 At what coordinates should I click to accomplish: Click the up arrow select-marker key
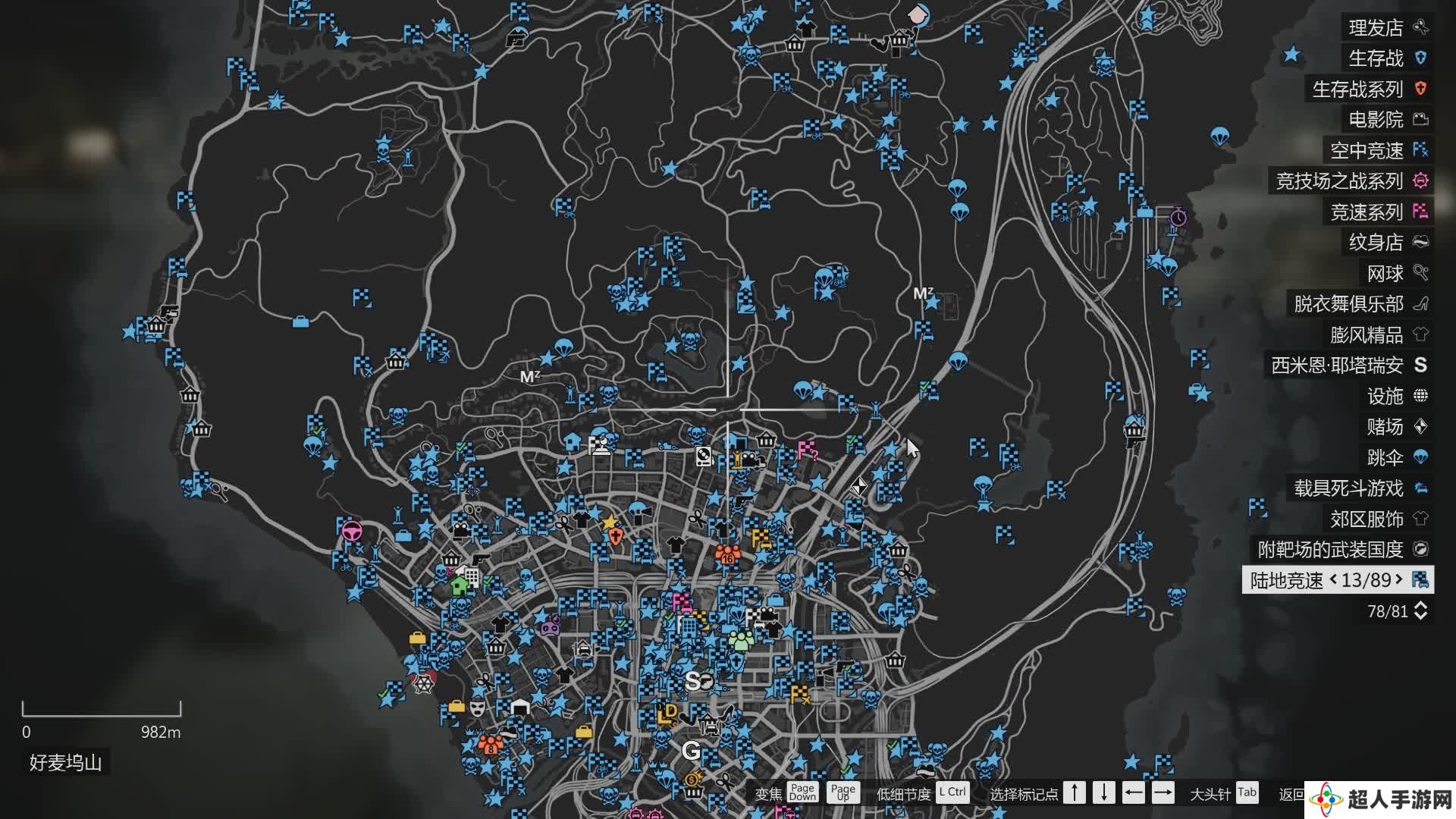[1075, 792]
